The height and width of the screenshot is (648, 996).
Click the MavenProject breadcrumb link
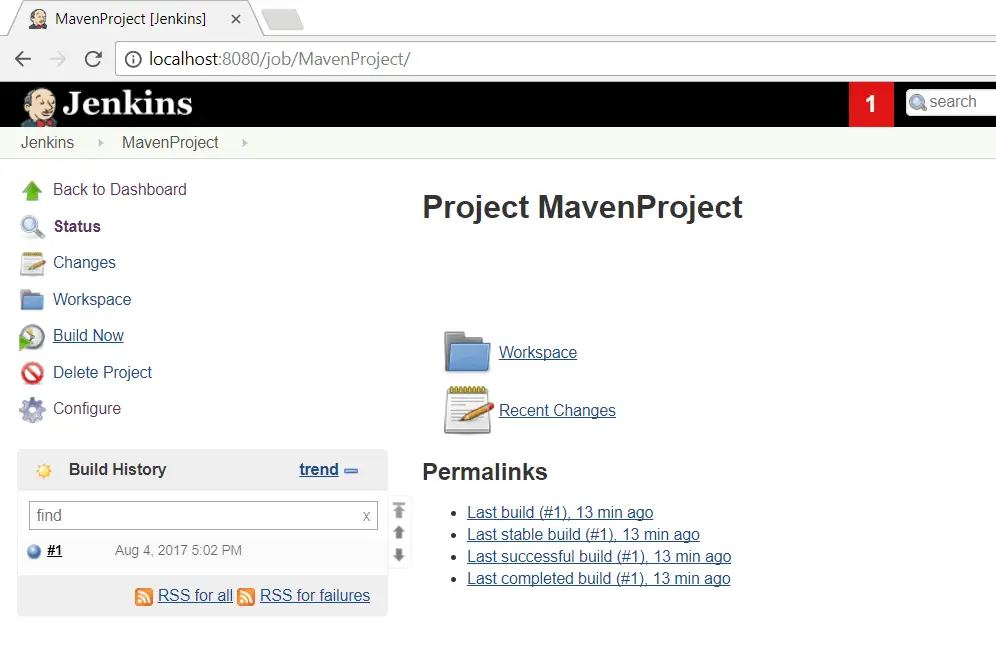[170, 143]
